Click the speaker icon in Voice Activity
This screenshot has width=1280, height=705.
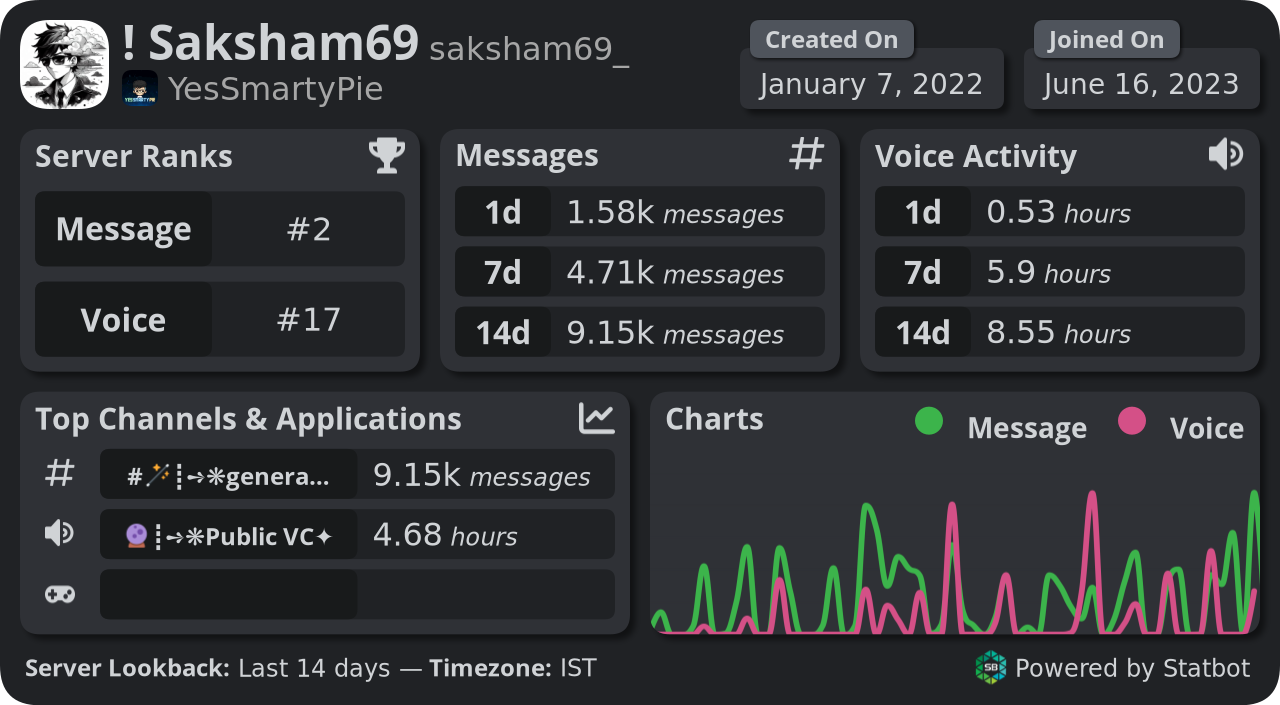pyautogui.click(x=1225, y=154)
